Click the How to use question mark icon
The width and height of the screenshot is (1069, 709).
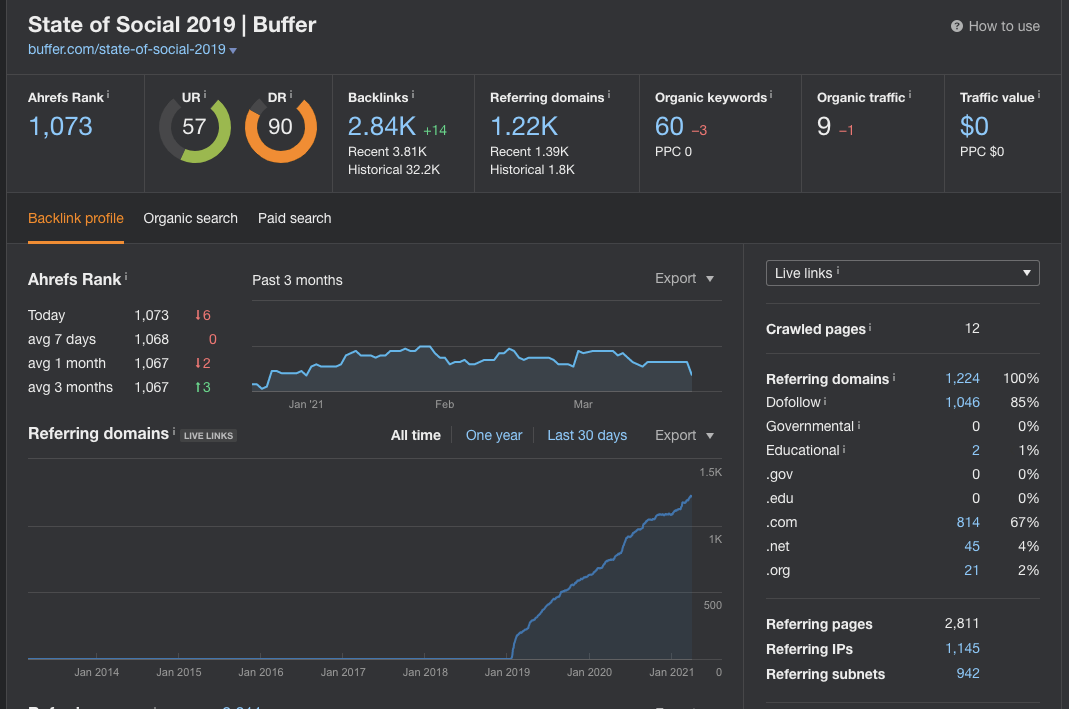pos(957,26)
